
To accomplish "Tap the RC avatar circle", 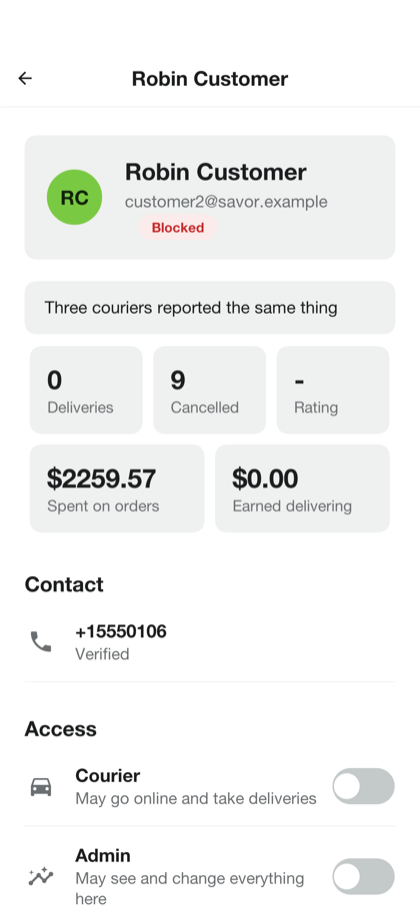I will pos(74,197).
